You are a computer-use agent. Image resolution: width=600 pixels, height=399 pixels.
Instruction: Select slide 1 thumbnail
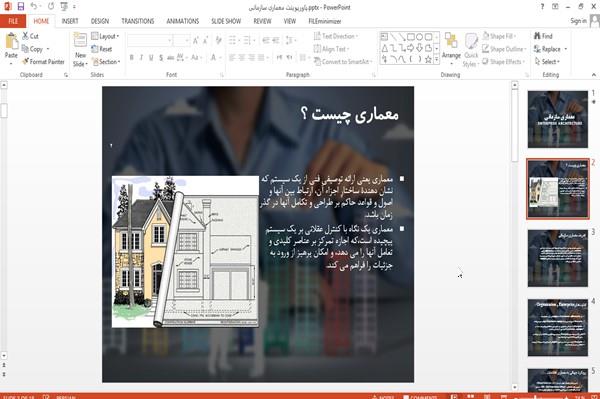click(x=558, y=119)
